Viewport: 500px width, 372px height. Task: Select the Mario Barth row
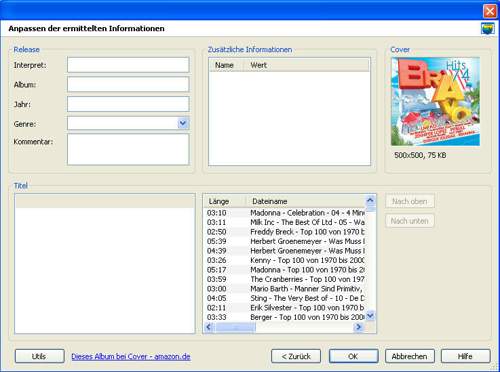coord(284,289)
